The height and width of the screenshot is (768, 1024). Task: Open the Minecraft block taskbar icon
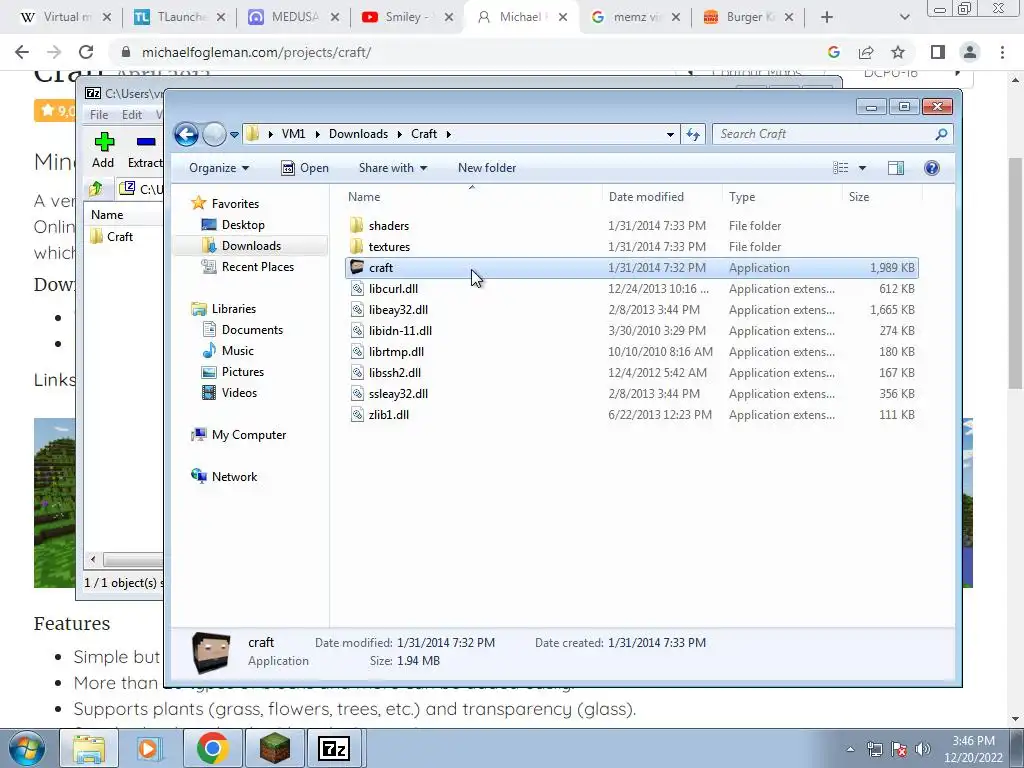pyautogui.click(x=275, y=748)
